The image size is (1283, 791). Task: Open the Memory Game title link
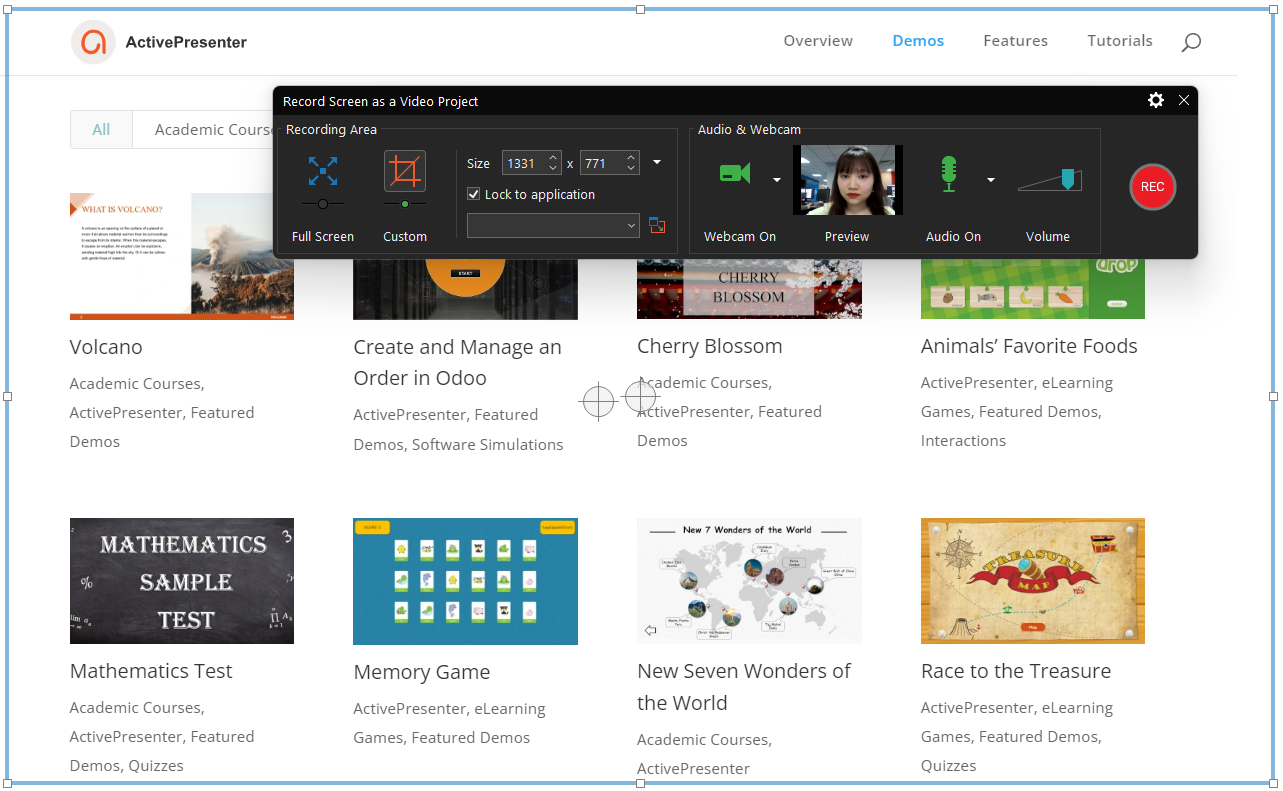coord(422,672)
